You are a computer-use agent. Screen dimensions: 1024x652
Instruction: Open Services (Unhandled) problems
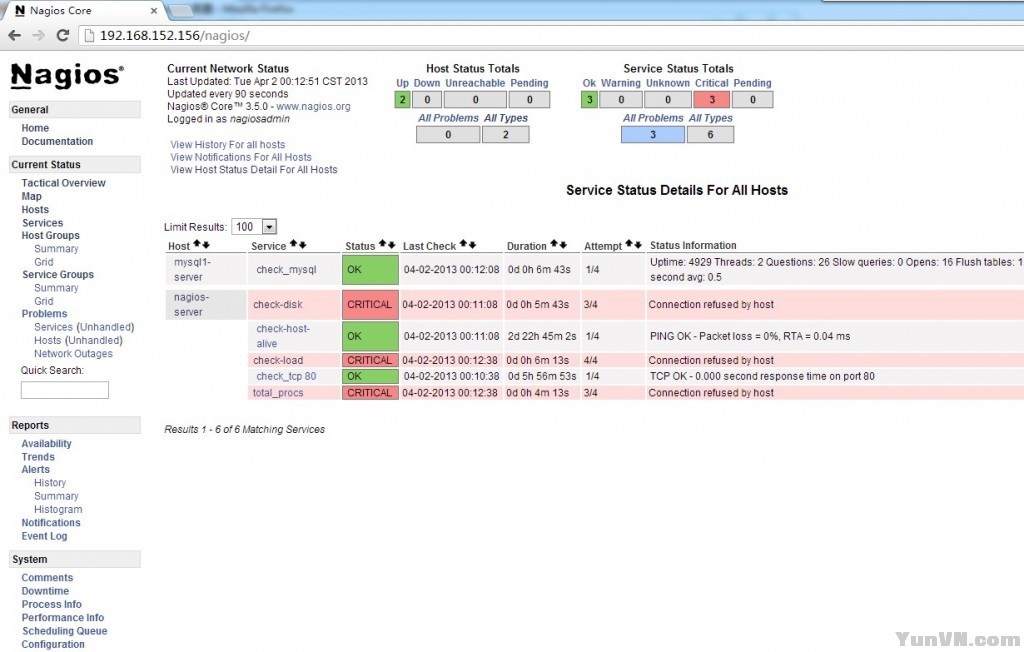[84, 327]
